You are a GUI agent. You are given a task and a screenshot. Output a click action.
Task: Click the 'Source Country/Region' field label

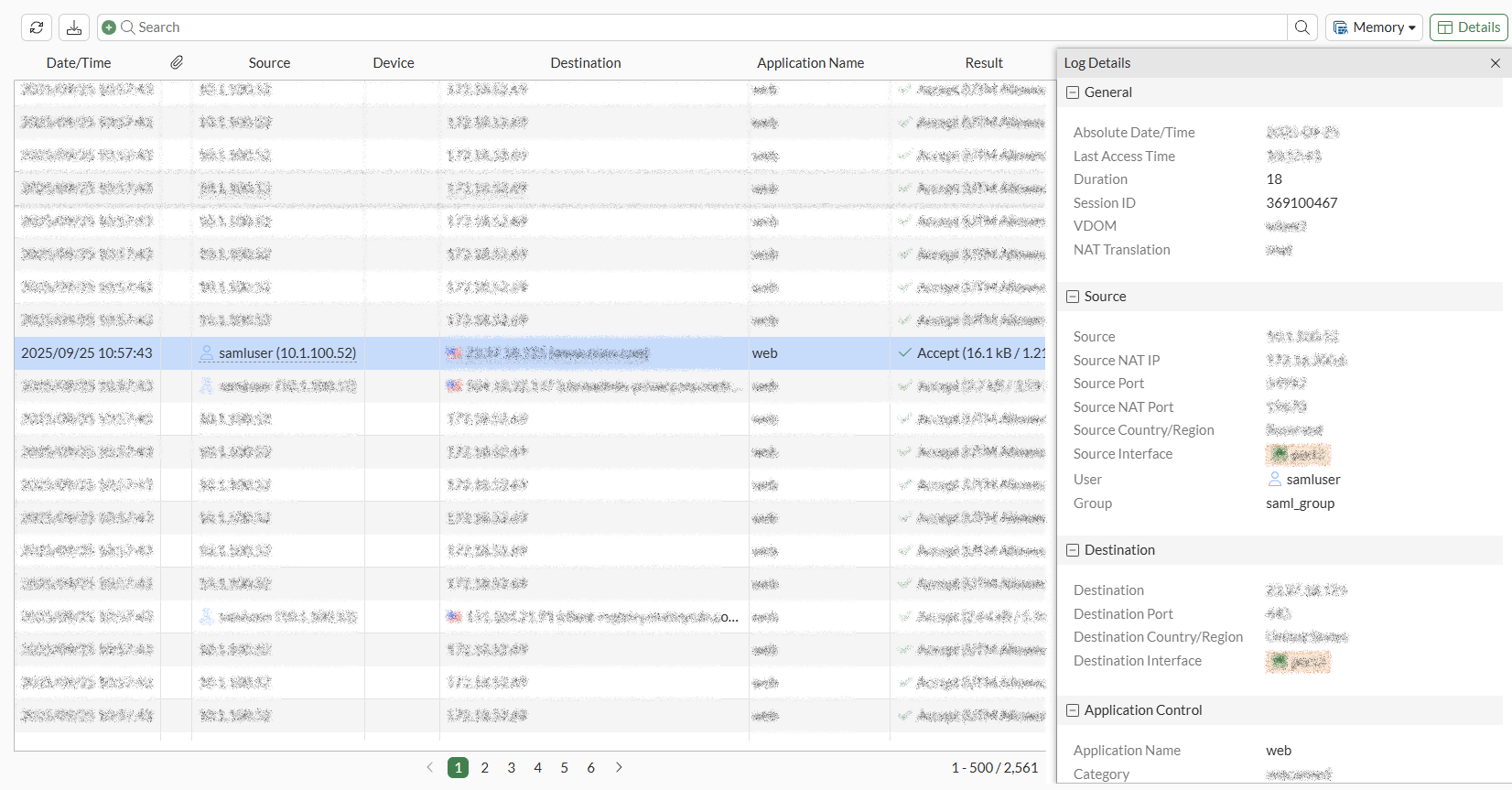tap(1143, 430)
